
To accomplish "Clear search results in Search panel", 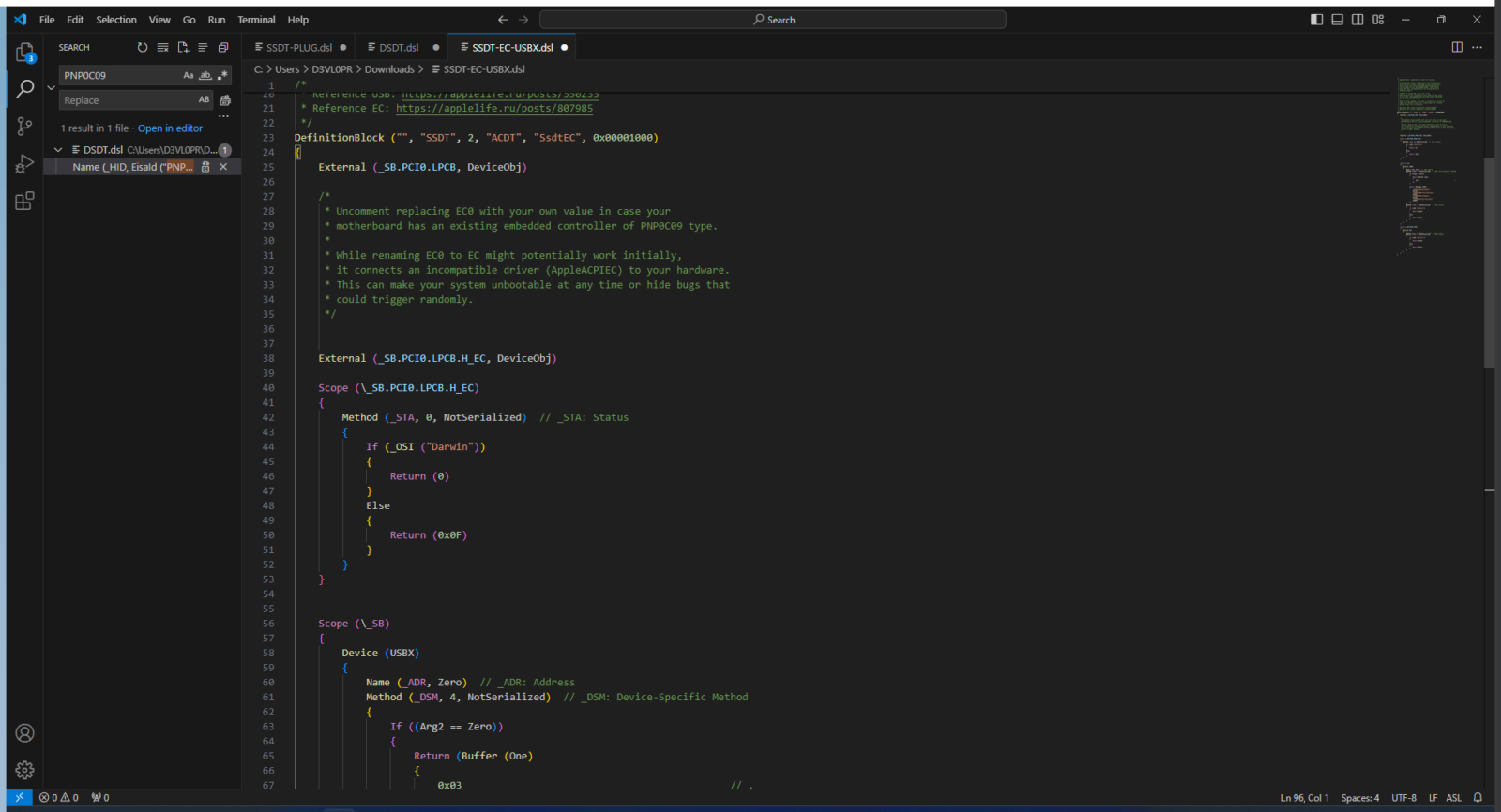I will click(162, 47).
